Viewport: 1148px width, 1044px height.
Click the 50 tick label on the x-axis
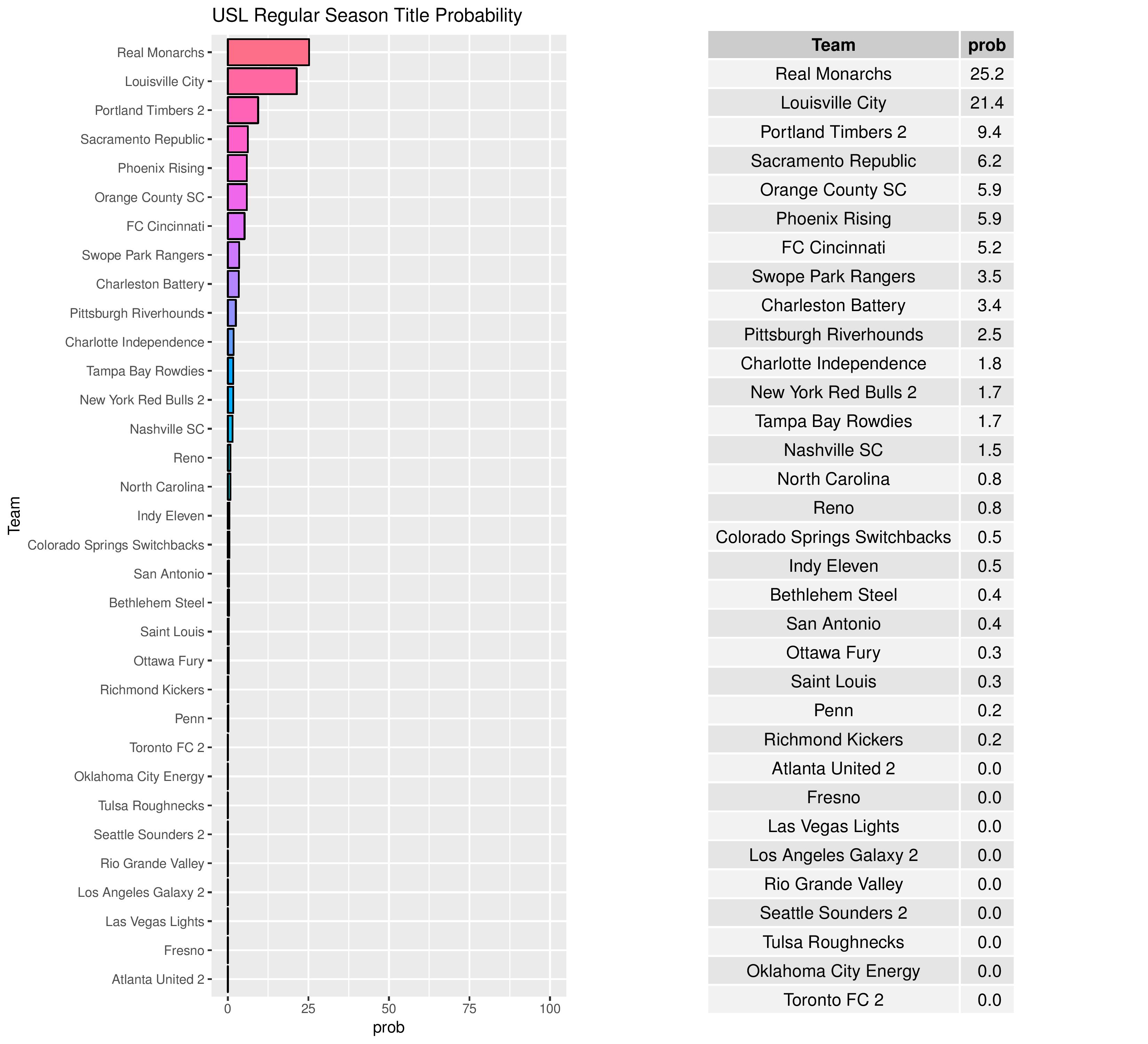[x=389, y=1009]
